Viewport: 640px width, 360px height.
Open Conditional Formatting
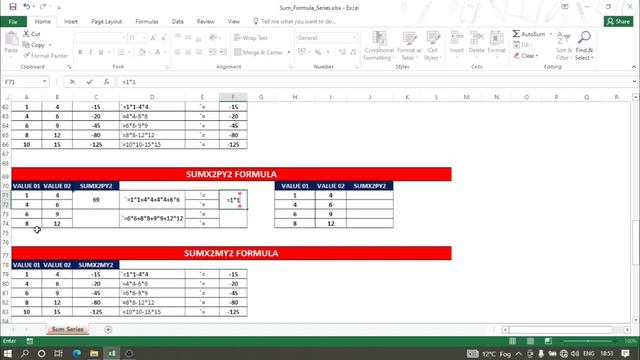pyautogui.click(x=379, y=46)
